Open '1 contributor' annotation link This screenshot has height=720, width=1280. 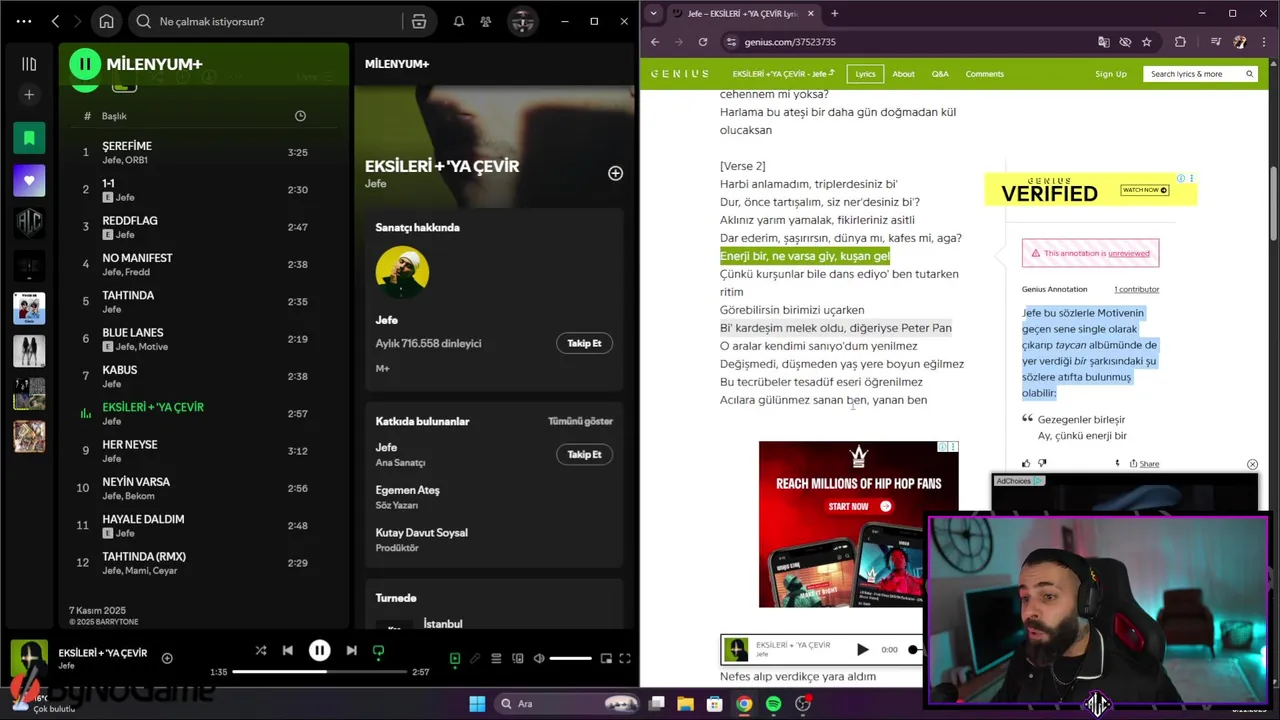[x=1137, y=289]
